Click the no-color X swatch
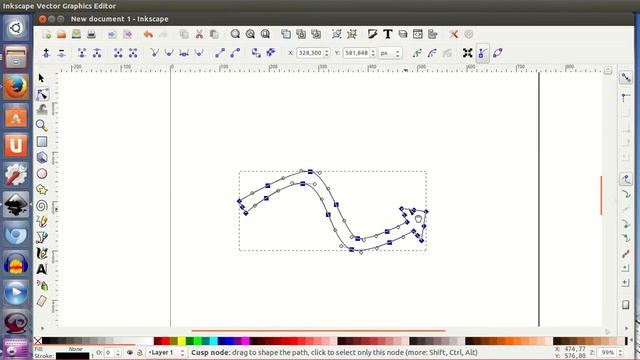Screen dimensions: 640x360 point(38,341)
